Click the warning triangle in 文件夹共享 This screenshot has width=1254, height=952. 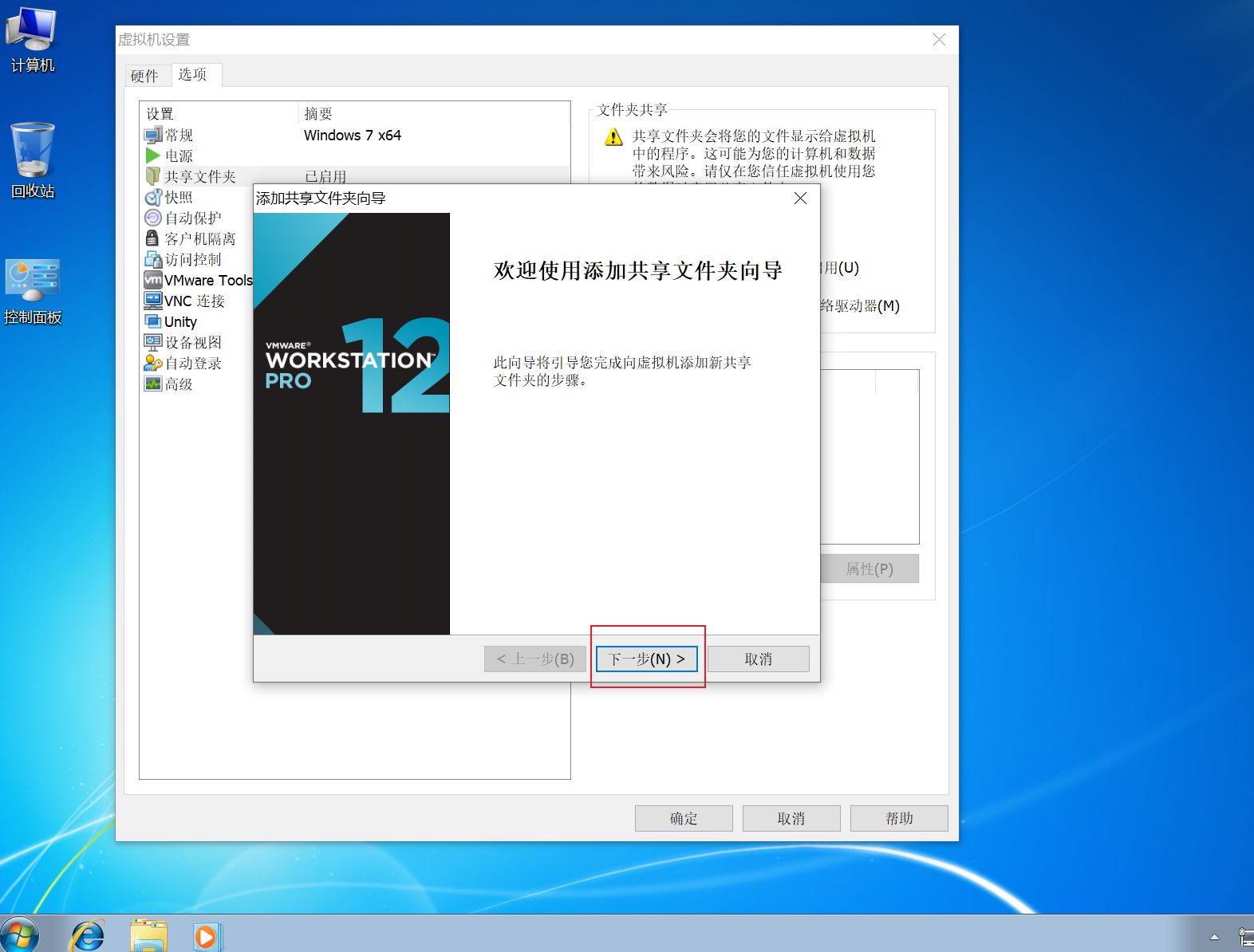coord(613,137)
